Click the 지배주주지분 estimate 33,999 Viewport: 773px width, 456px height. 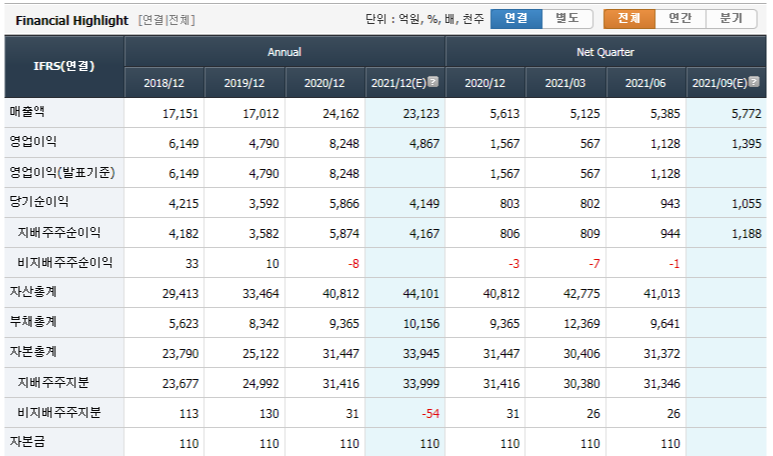pyautogui.click(x=421, y=385)
